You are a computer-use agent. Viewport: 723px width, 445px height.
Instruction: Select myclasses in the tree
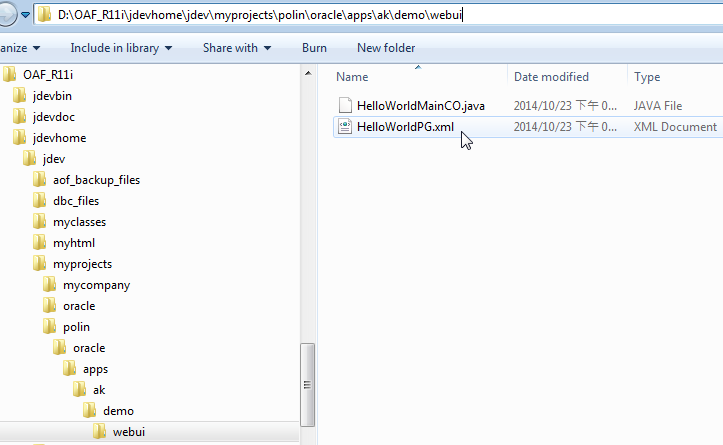click(79, 222)
